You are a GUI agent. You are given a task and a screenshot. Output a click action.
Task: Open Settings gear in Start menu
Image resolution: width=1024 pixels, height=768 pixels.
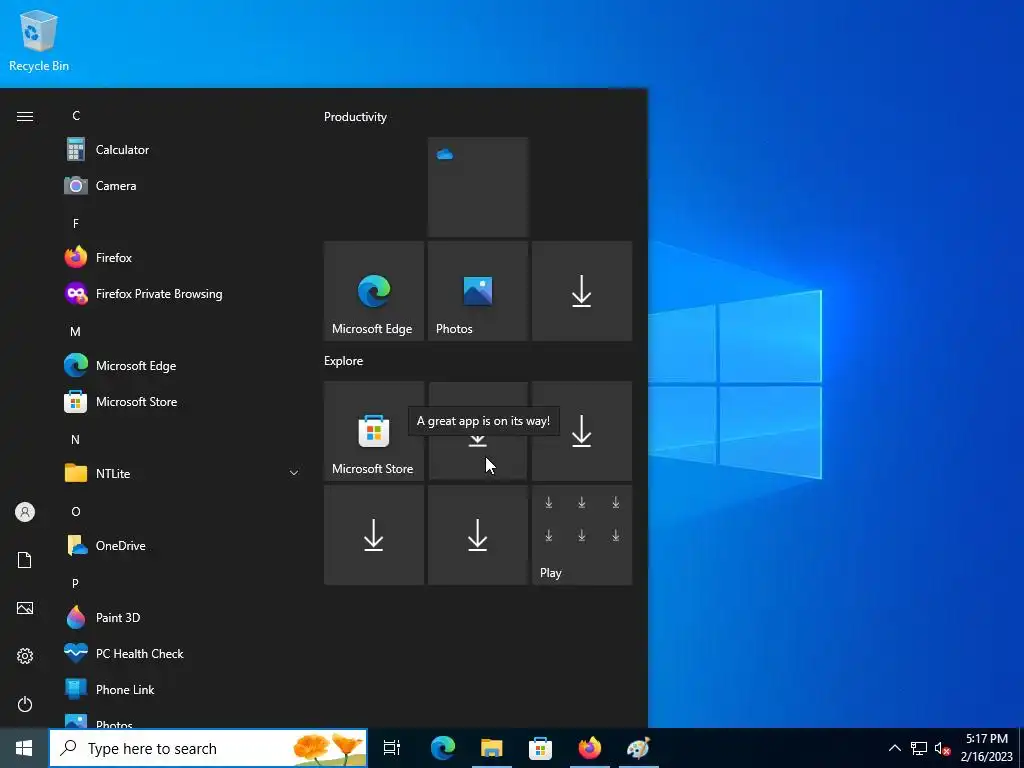[25, 656]
